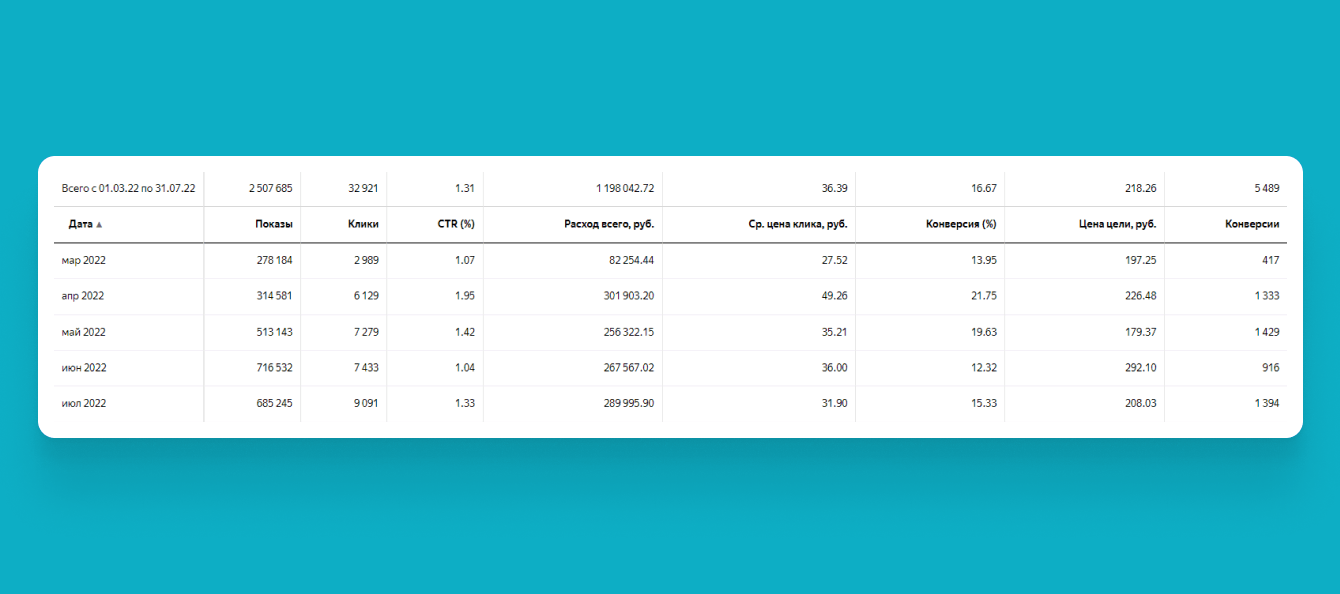
Task: Click spend value 267 567.02
Action: pos(629,368)
